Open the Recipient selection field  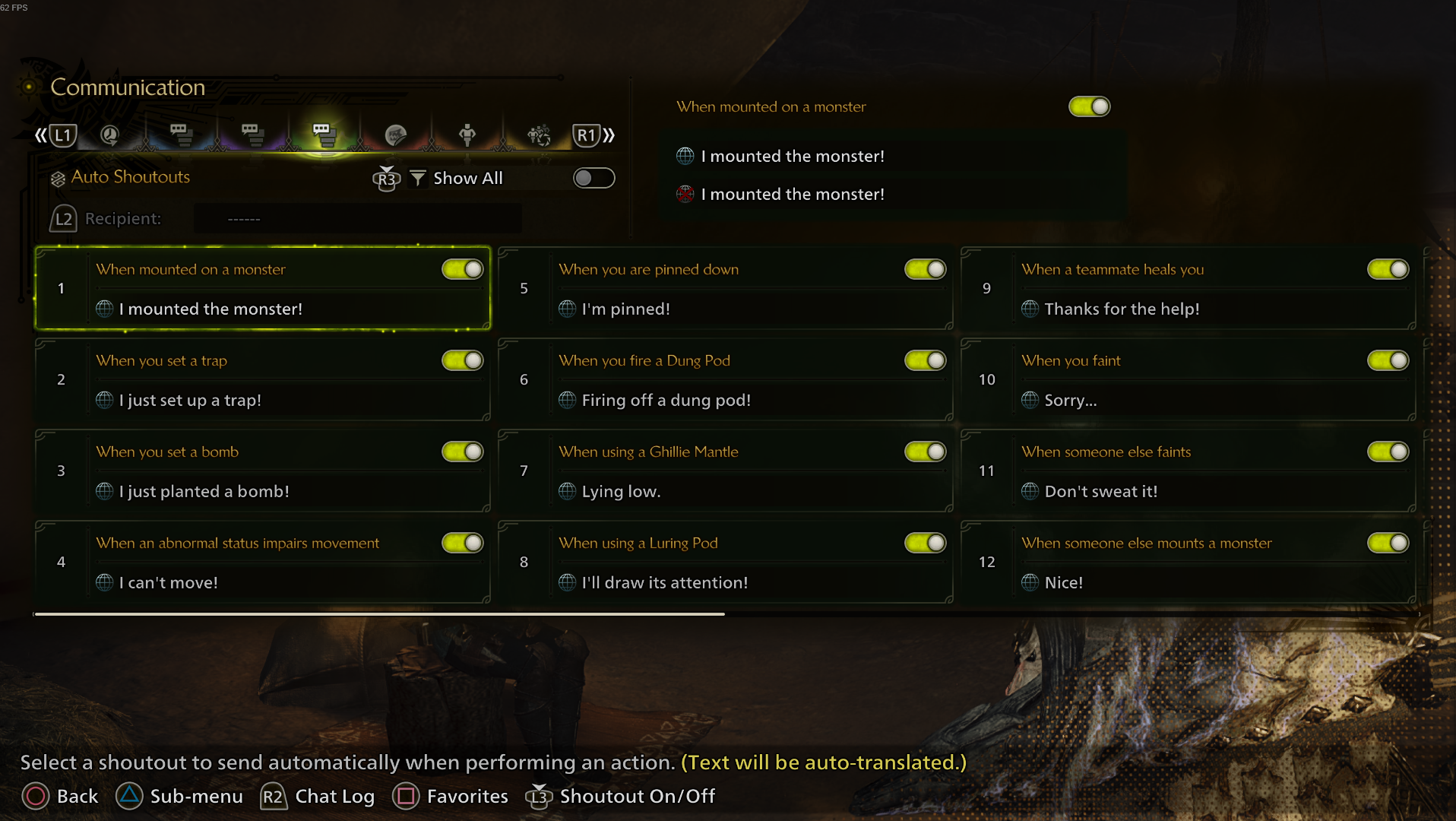pos(357,219)
